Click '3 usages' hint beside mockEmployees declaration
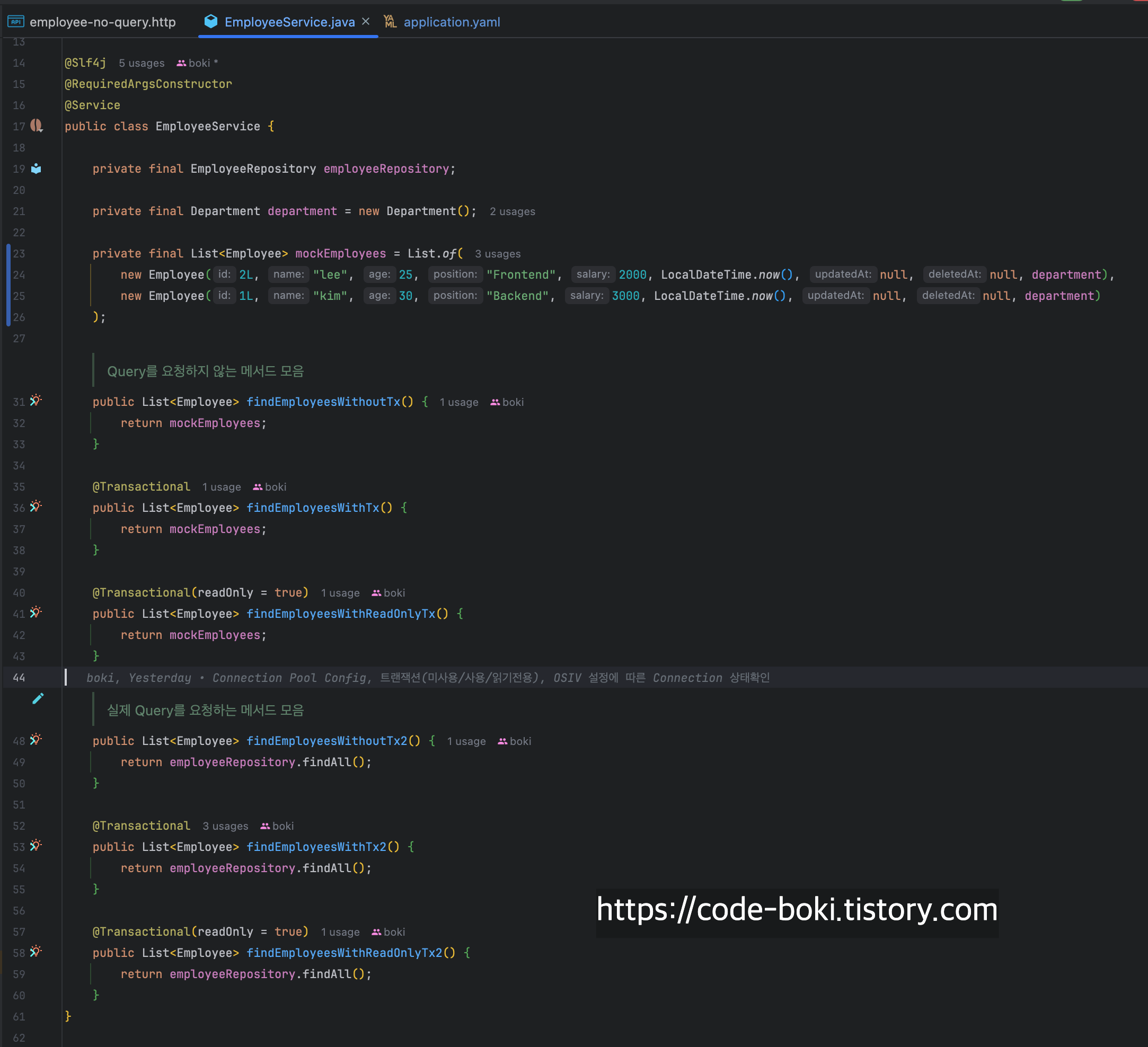The height and width of the screenshot is (1047, 1148). [497, 254]
